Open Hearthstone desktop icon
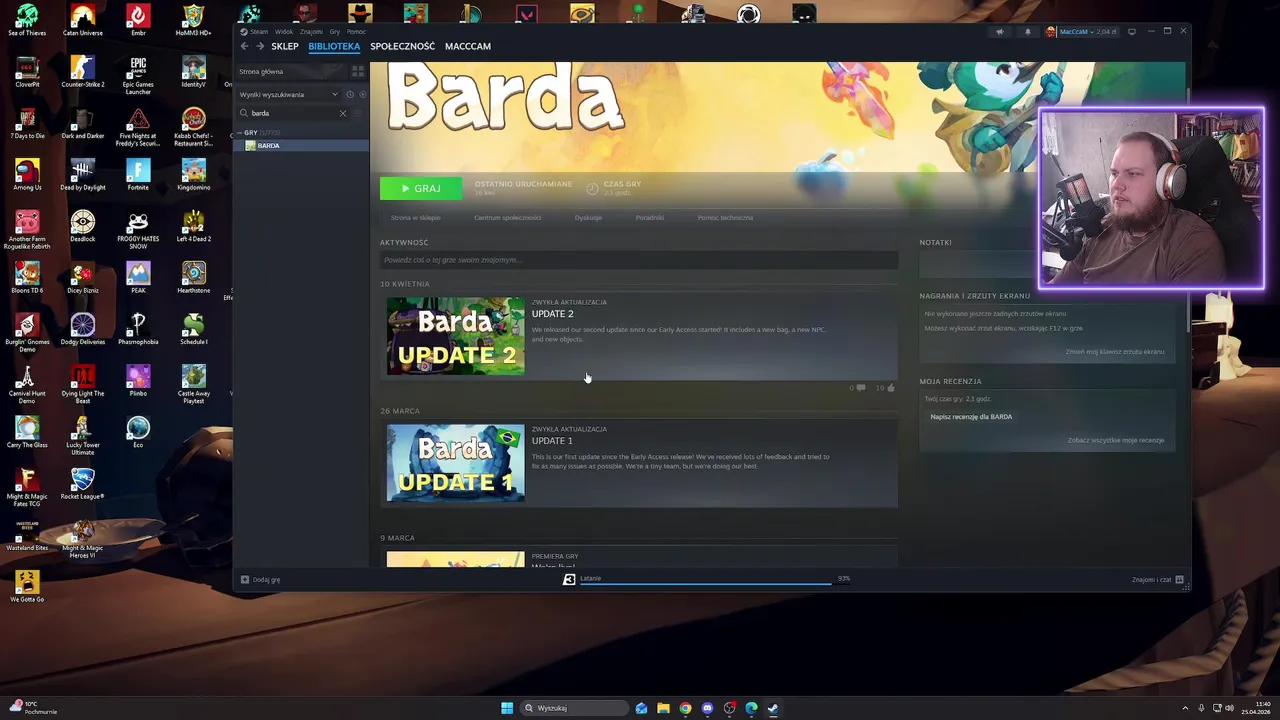1280x720 pixels. pyautogui.click(x=194, y=277)
